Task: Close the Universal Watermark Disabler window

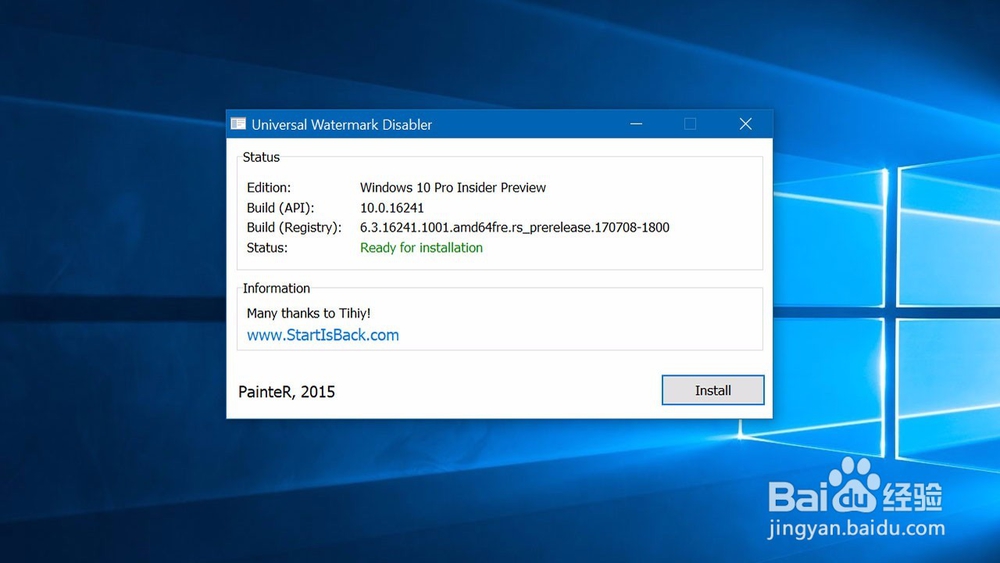Action: [x=746, y=124]
